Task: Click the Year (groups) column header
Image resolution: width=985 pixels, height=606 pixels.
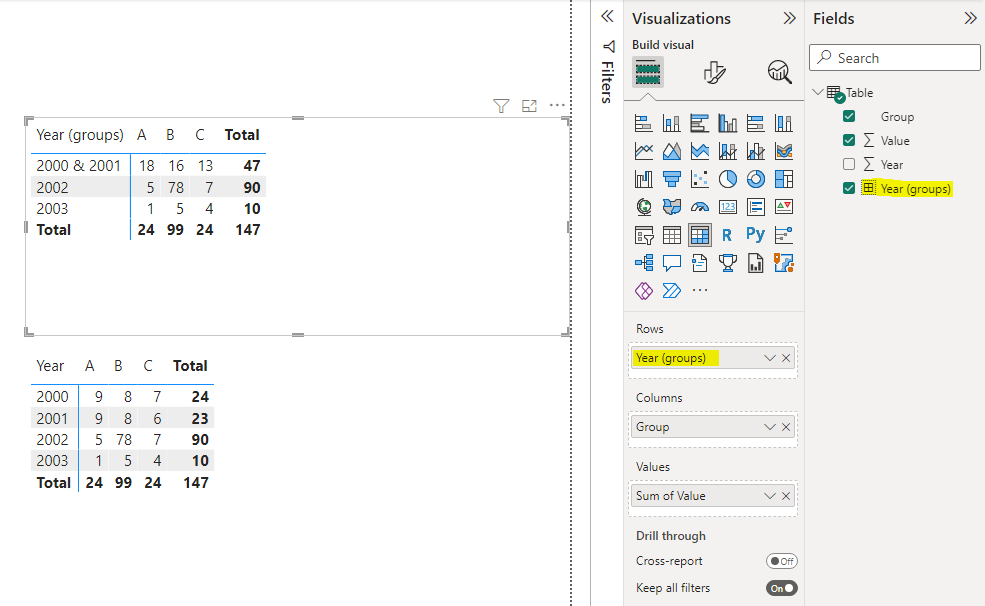Action: click(x=80, y=135)
